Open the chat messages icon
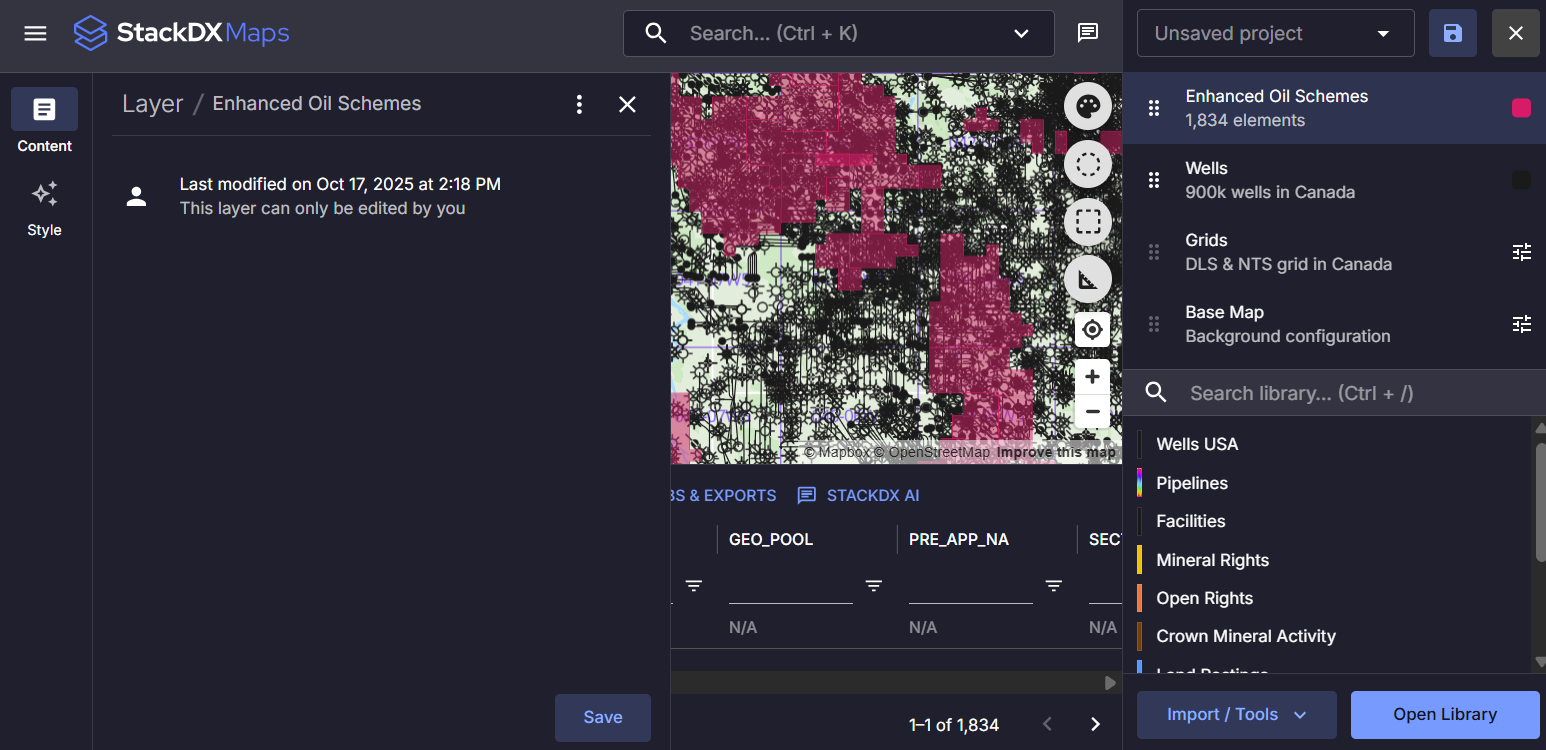Screen dimensions: 1546x750 (x=1088, y=33)
